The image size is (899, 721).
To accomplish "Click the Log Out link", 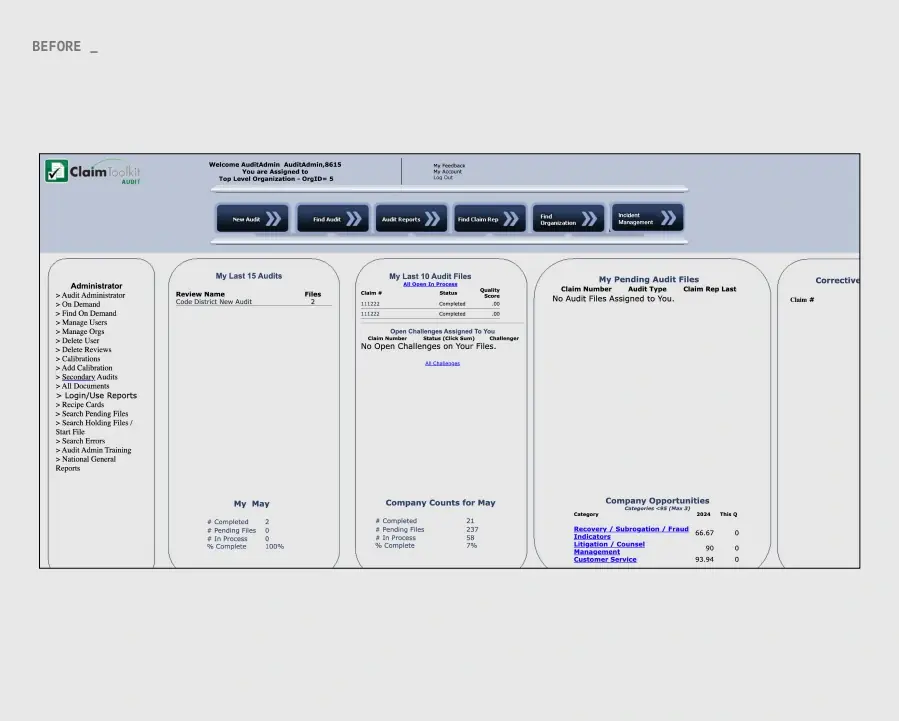I will click(x=443, y=177).
